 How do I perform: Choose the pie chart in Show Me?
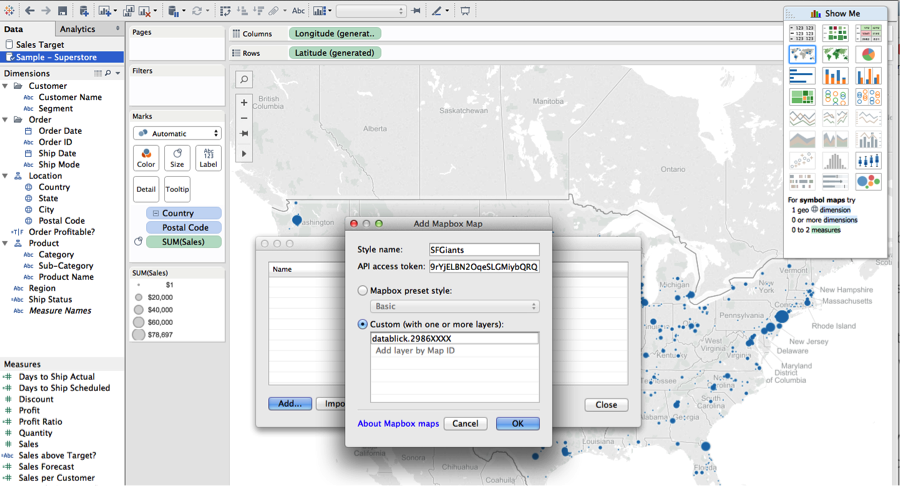869,54
